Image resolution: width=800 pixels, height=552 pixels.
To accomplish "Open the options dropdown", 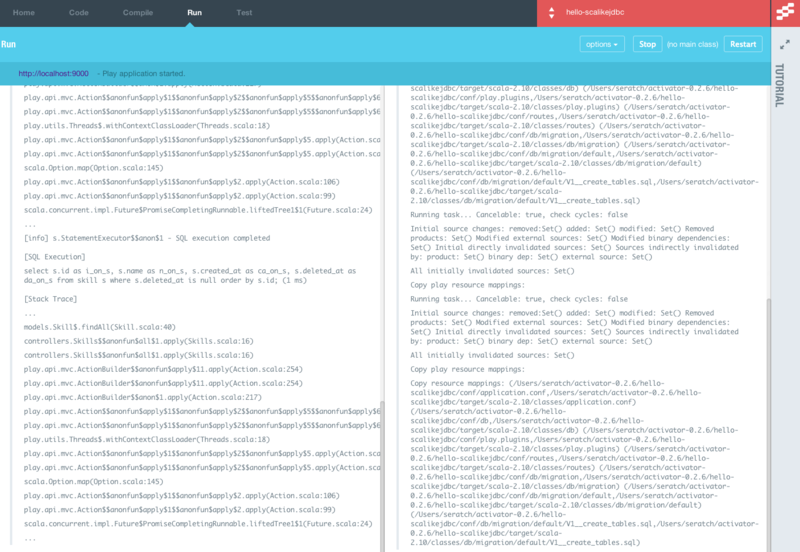I will coord(602,44).
